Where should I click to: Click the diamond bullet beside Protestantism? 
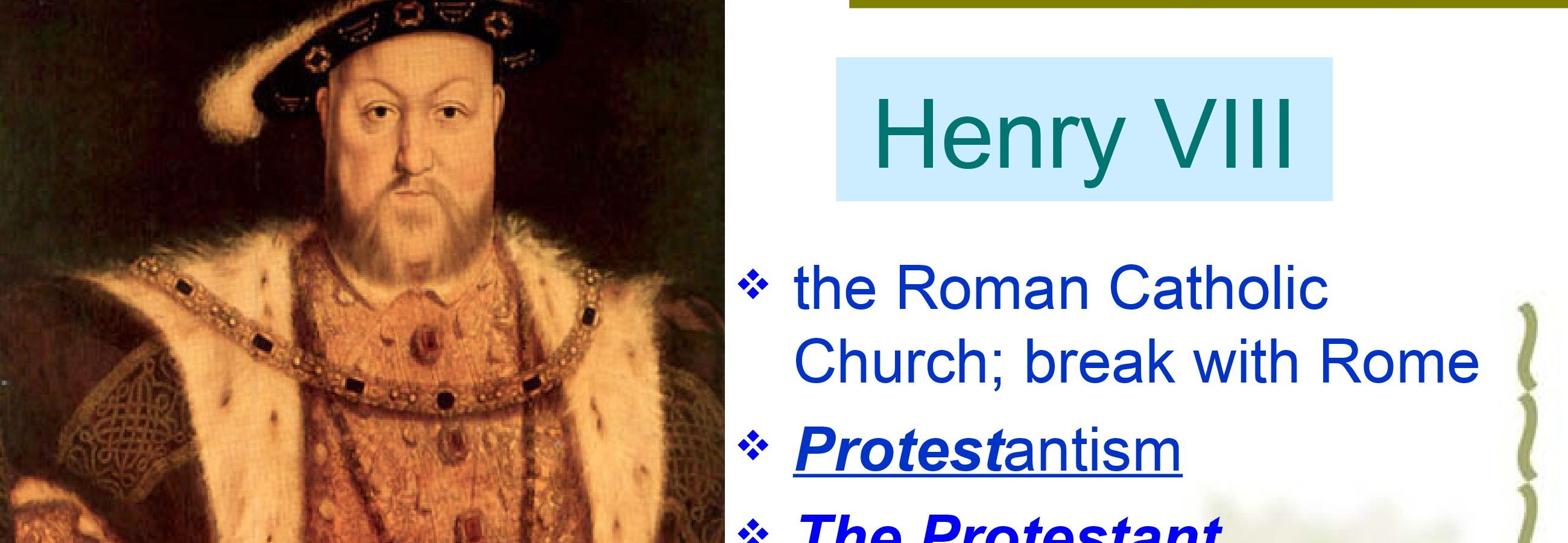point(753,449)
